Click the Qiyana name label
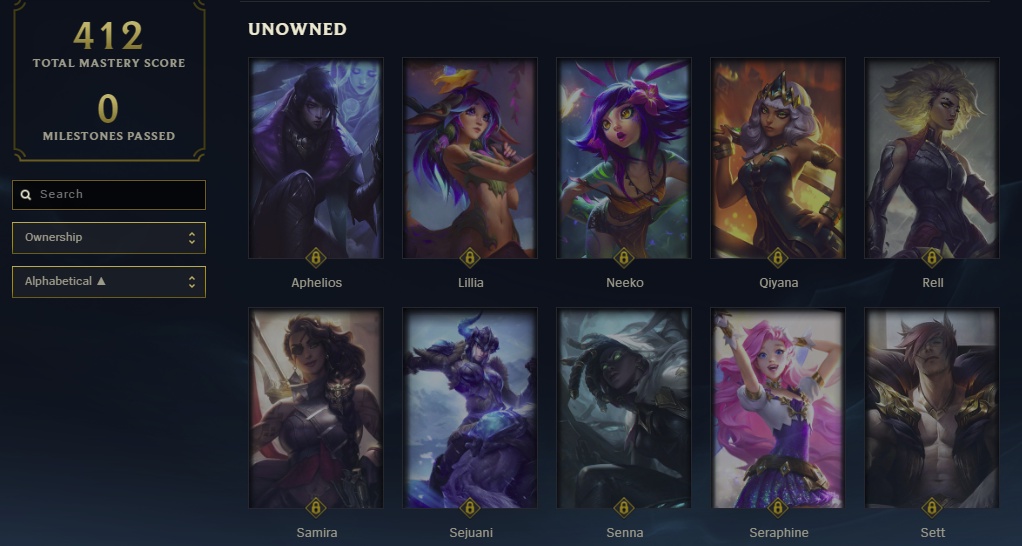Image resolution: width=1022 pixels, height=546 pixels. pyautogui.click(x=778, y=283)
